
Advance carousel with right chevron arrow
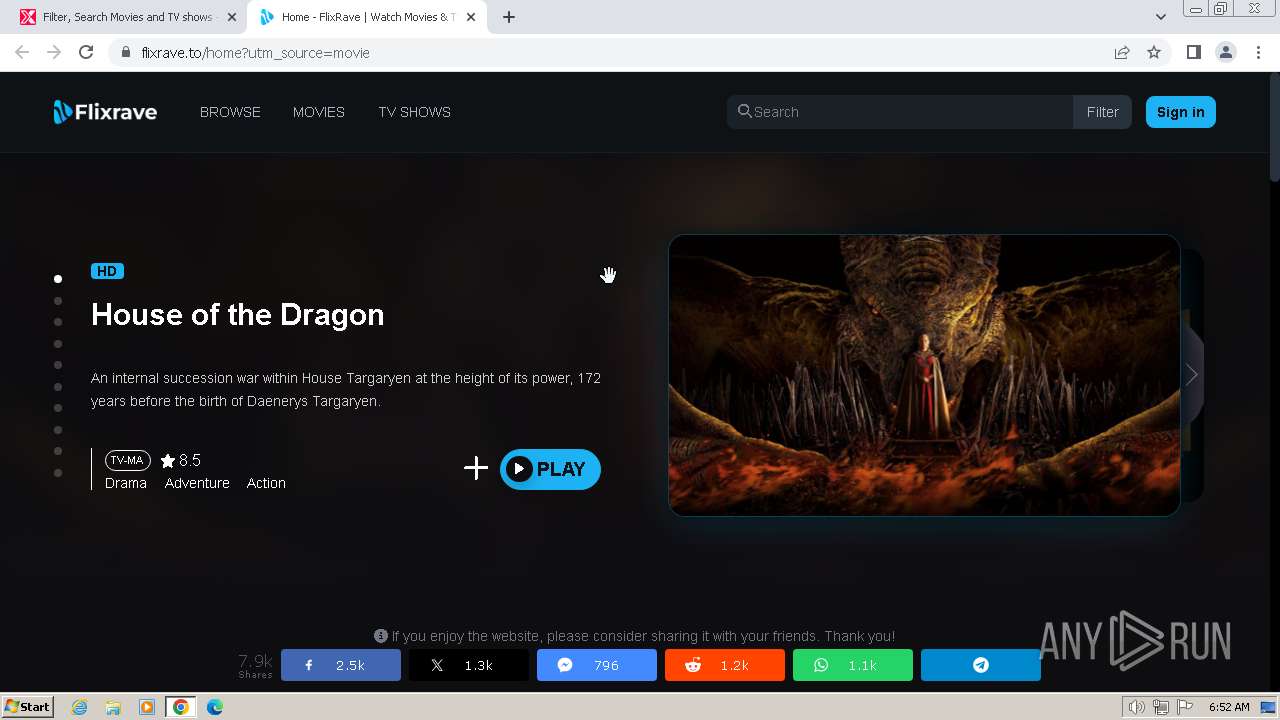point(1192,375)
